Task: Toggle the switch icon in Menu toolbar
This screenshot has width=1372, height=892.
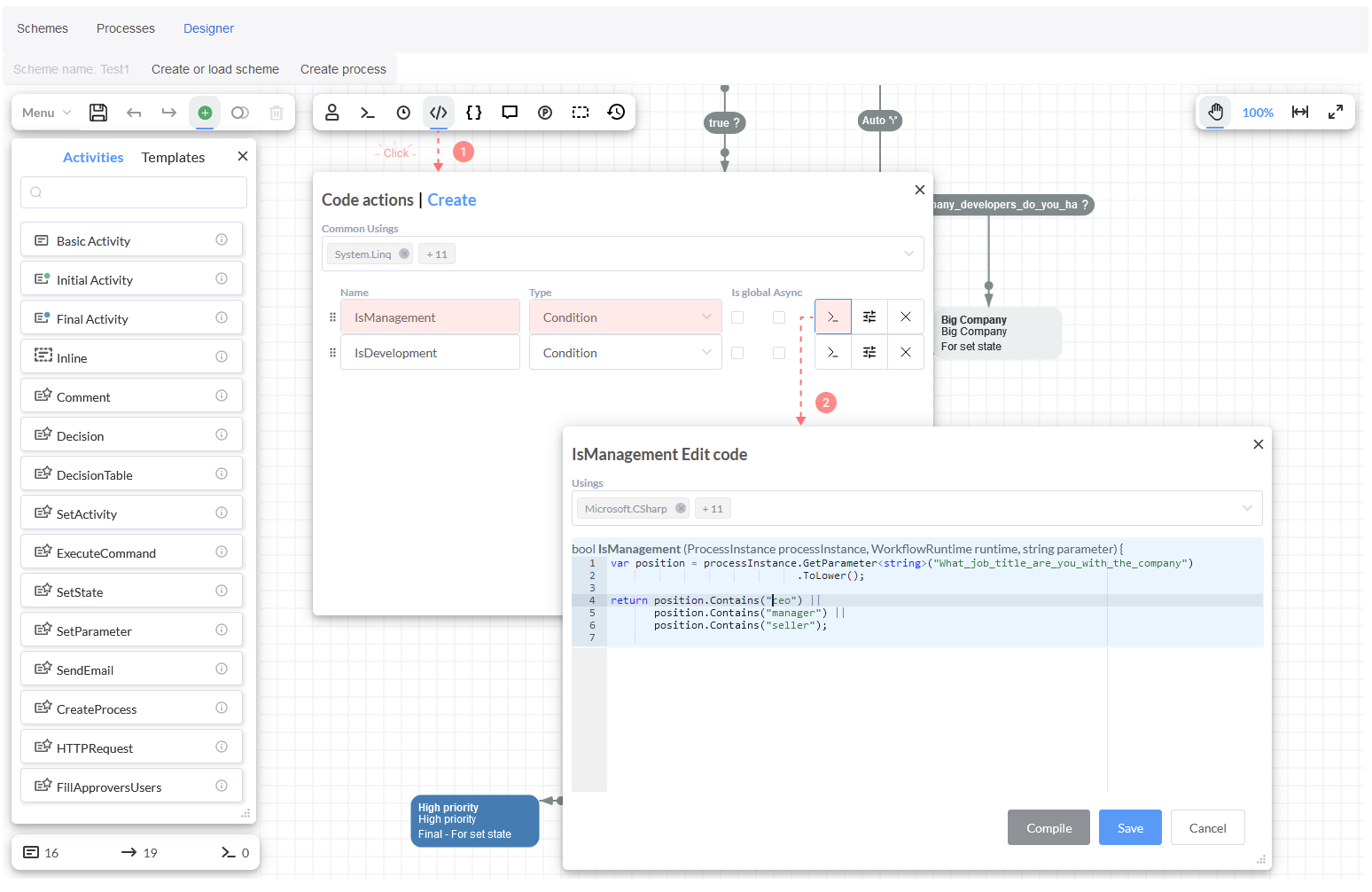Action: (240, 113)
